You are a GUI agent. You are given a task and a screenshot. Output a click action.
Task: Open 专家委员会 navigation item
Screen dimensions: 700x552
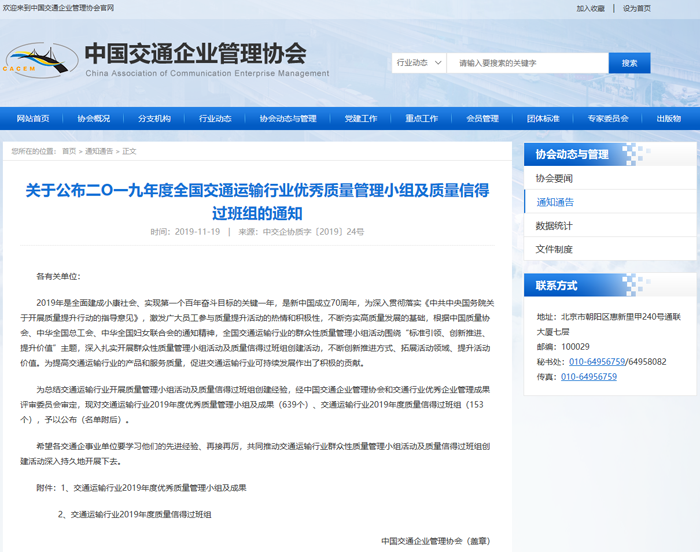coord(608,118)
